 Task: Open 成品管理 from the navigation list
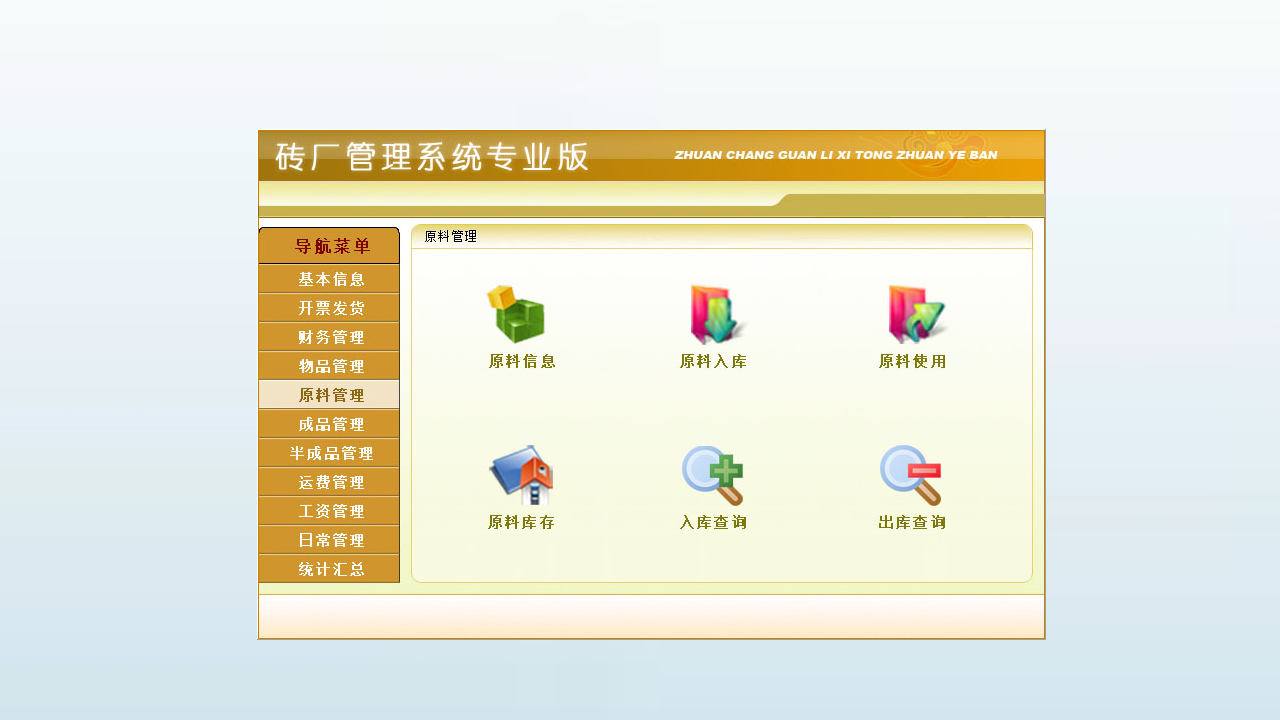tap(329, 424)
